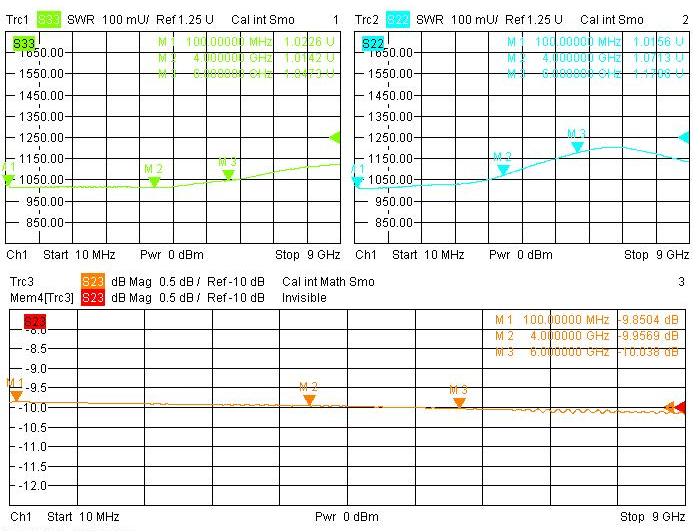
Task: Select marker M1 on the orange S23 trace
Action: pos(15,395)
